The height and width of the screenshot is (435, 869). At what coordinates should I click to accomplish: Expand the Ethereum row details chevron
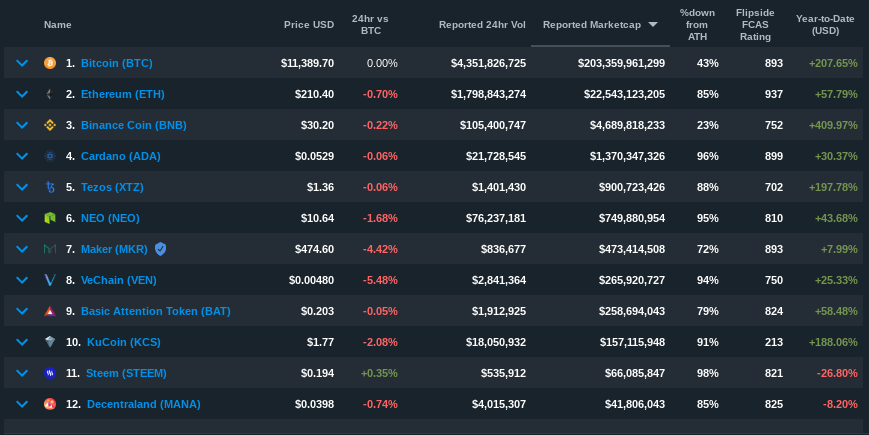22,94
